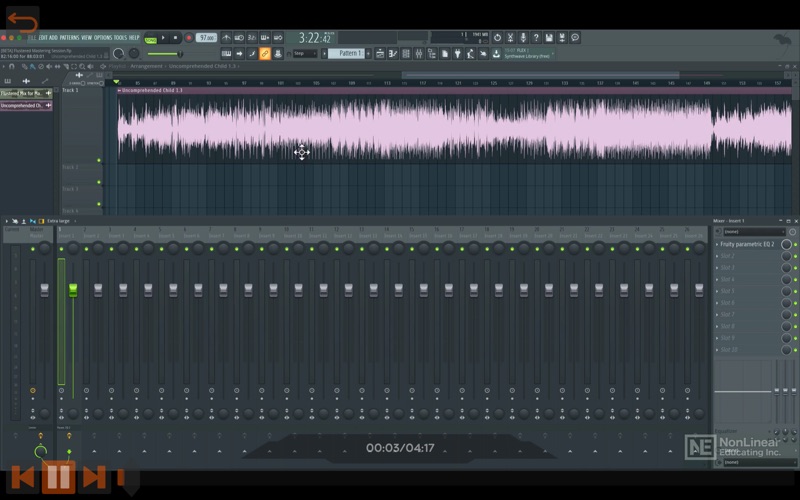
Task: Pause the video with the orange pause button
Action: click(x=58, y=477)
